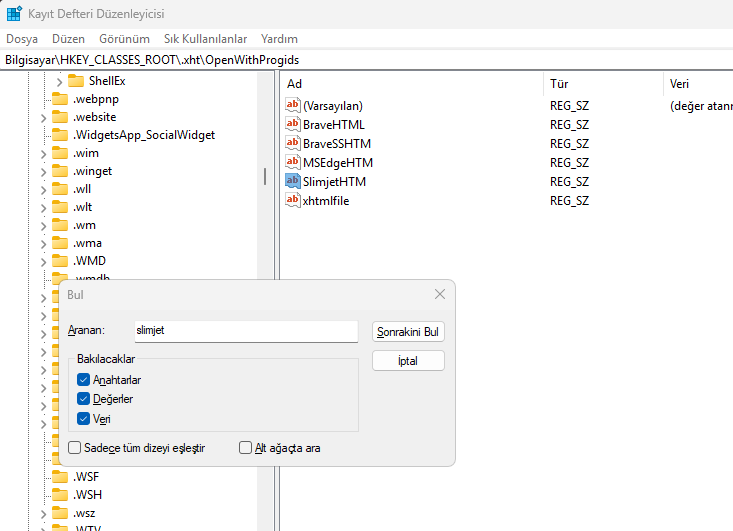The image size is (733, 531).
Task: Click the Veri column header
Action: 698,84
